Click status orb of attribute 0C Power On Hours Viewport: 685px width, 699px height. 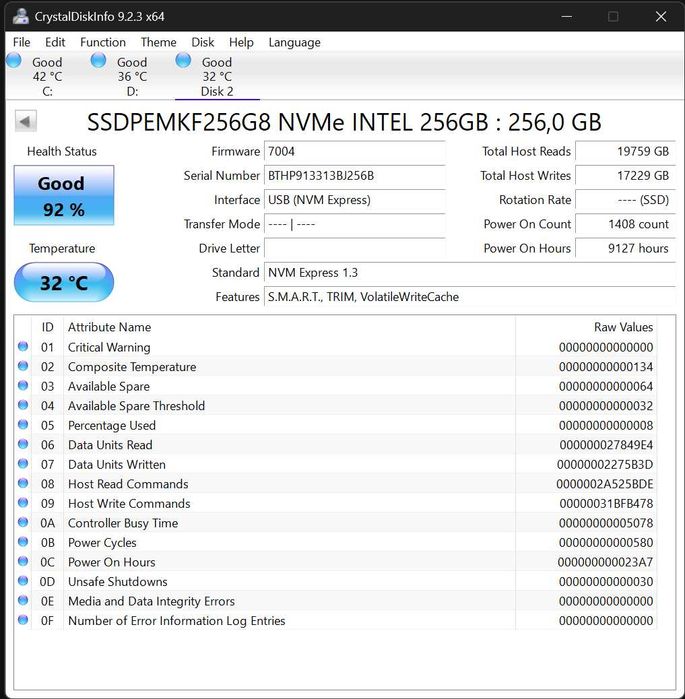pos(23,561)
